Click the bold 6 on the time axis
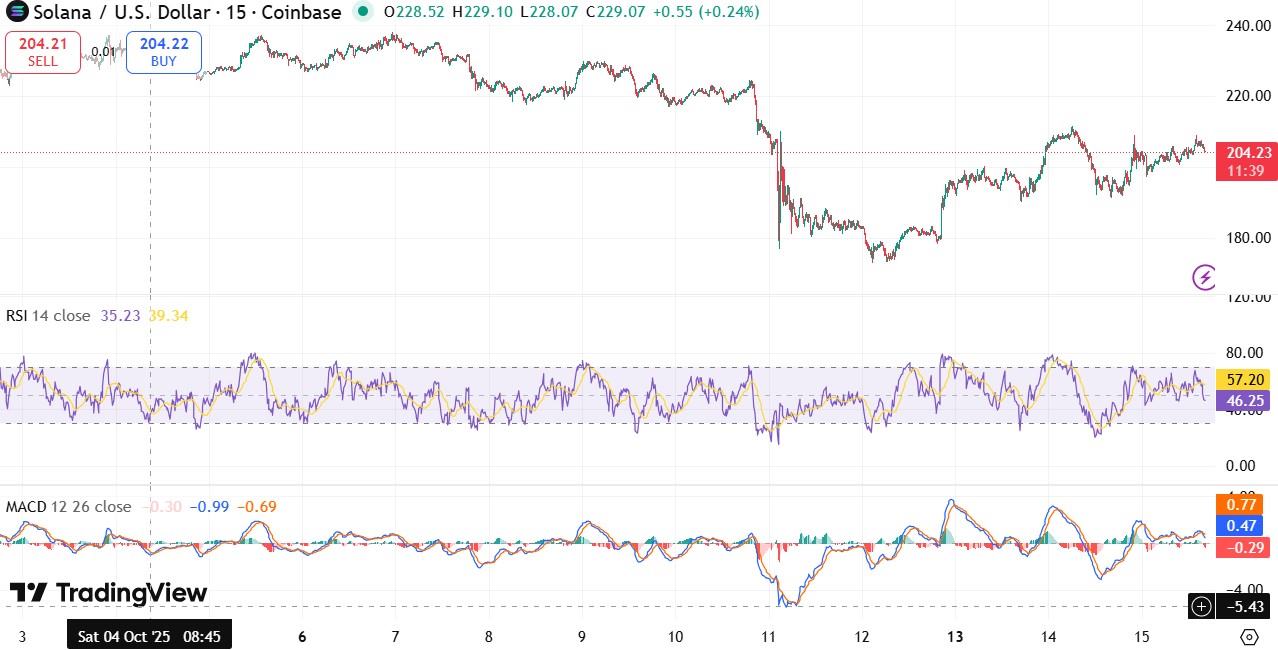This screenshot has height=650, width=1278. [302, 637]
